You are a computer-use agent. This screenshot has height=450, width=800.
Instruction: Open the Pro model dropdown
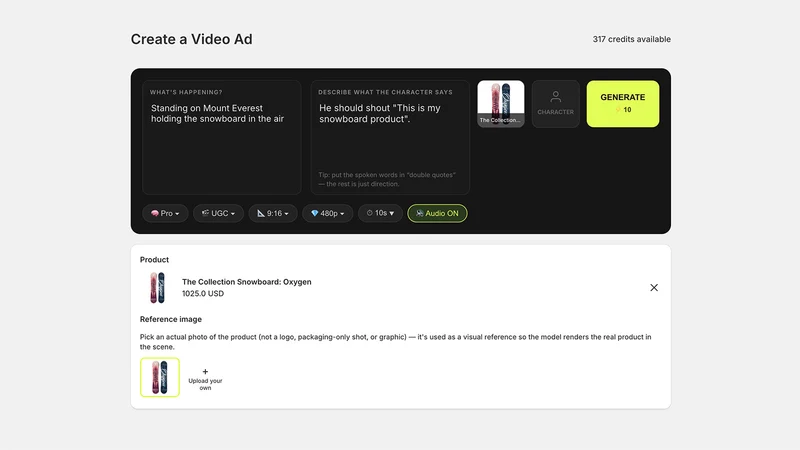click(x=165, y=213)
